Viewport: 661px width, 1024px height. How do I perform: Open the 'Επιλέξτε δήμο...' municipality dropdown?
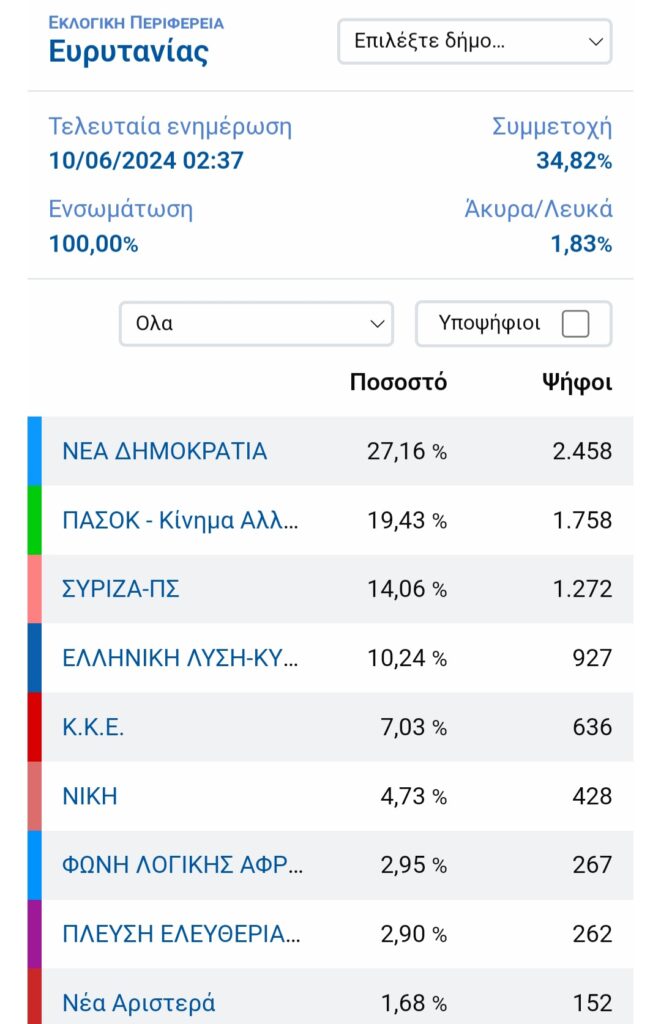click(x=474, y=42)
